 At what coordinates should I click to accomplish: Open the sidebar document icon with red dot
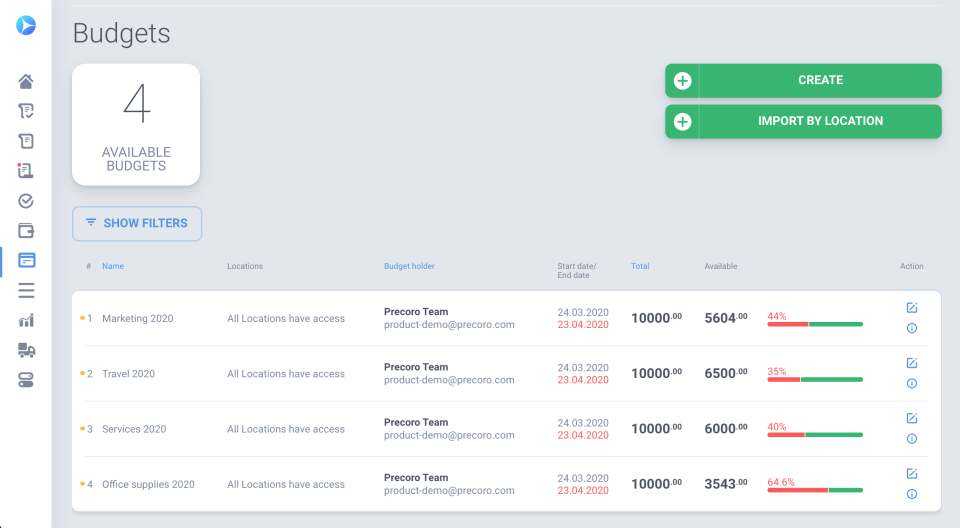[x=26, y=170]
